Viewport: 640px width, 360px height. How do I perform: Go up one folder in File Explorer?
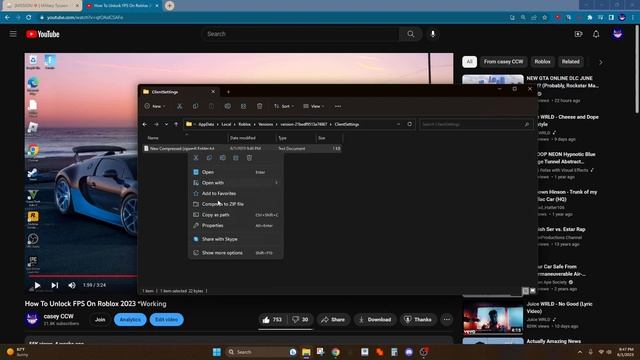[176, 124]
